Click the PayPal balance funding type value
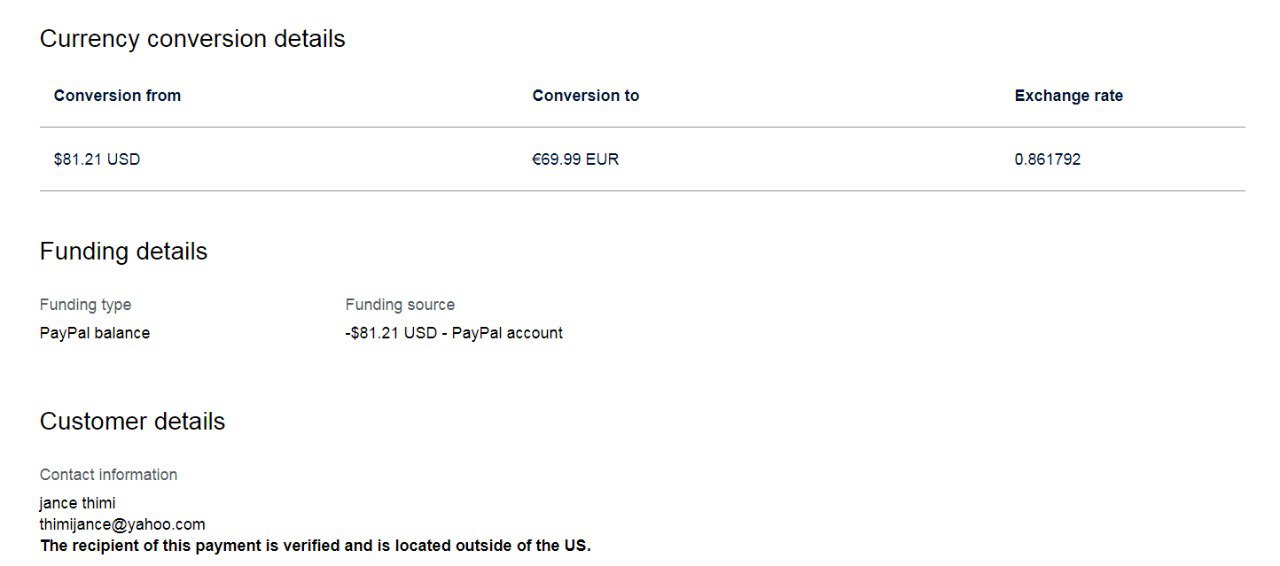The image size is (1280, 566). click(x=95, y=333)
